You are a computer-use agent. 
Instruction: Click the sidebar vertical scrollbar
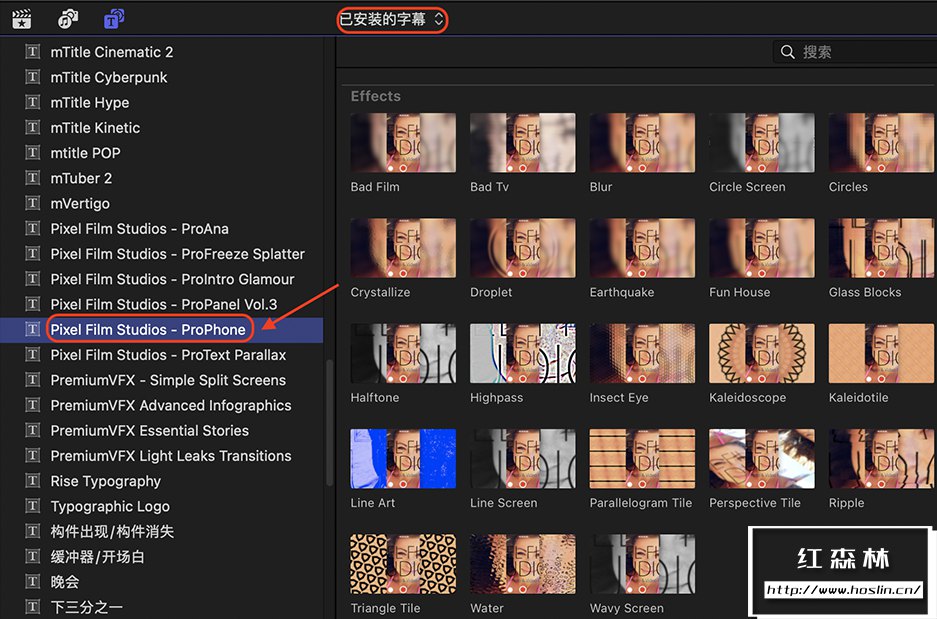point(329,423)
